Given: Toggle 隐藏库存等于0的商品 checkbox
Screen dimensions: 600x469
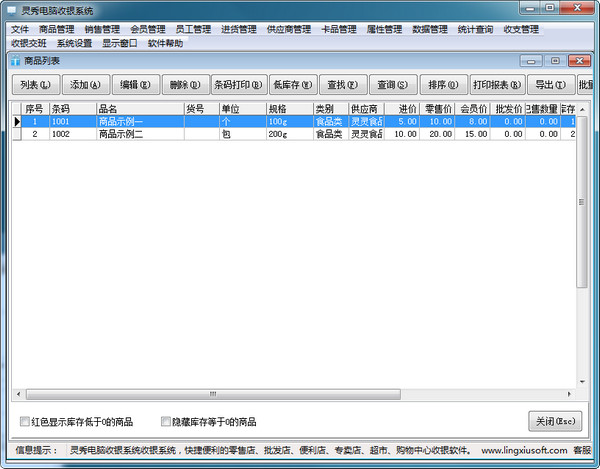Looking at the screenshot, I should click(166, 422).
